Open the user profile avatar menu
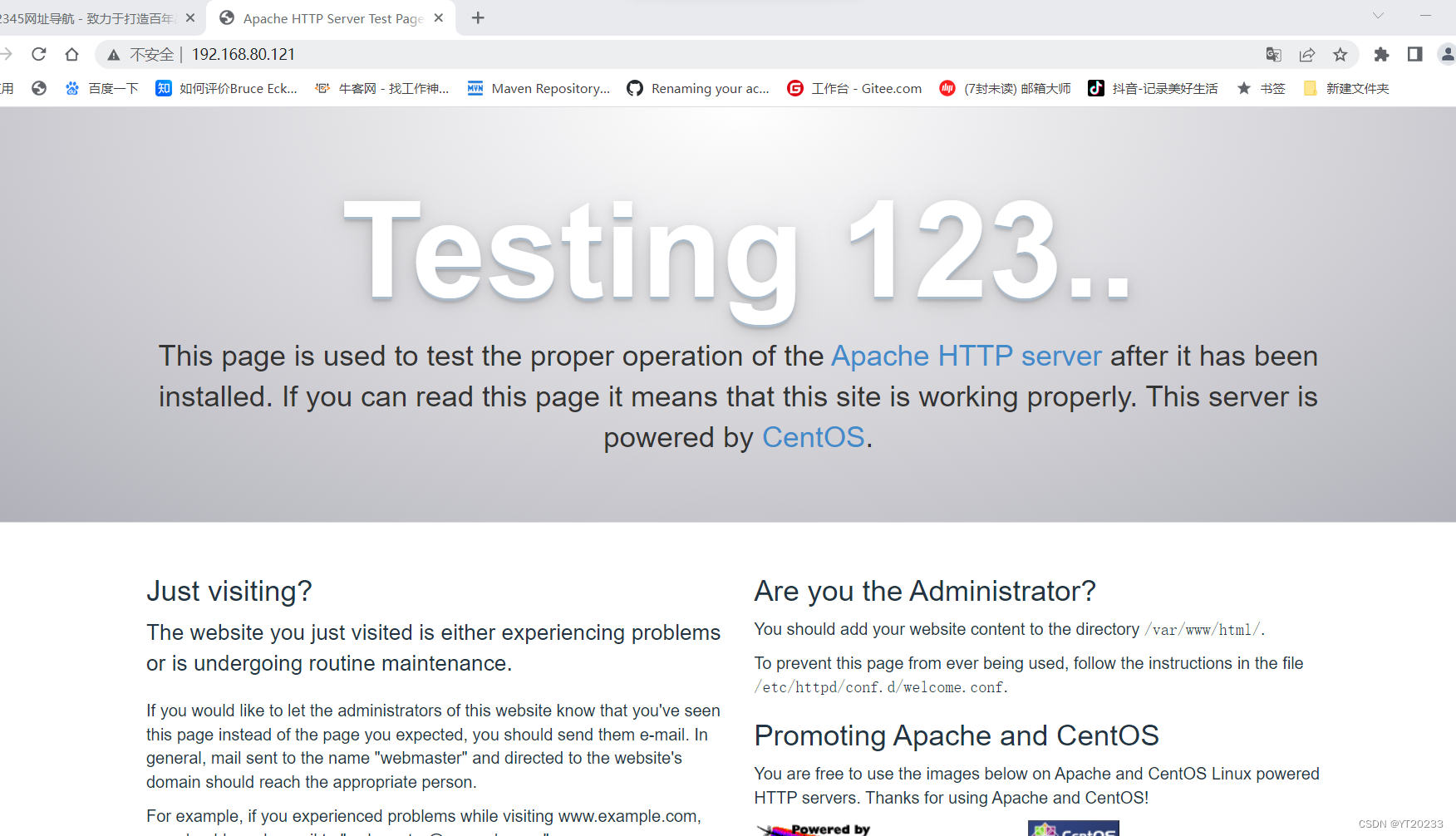The image size is (1456, 836). (x=1447, y=54)
